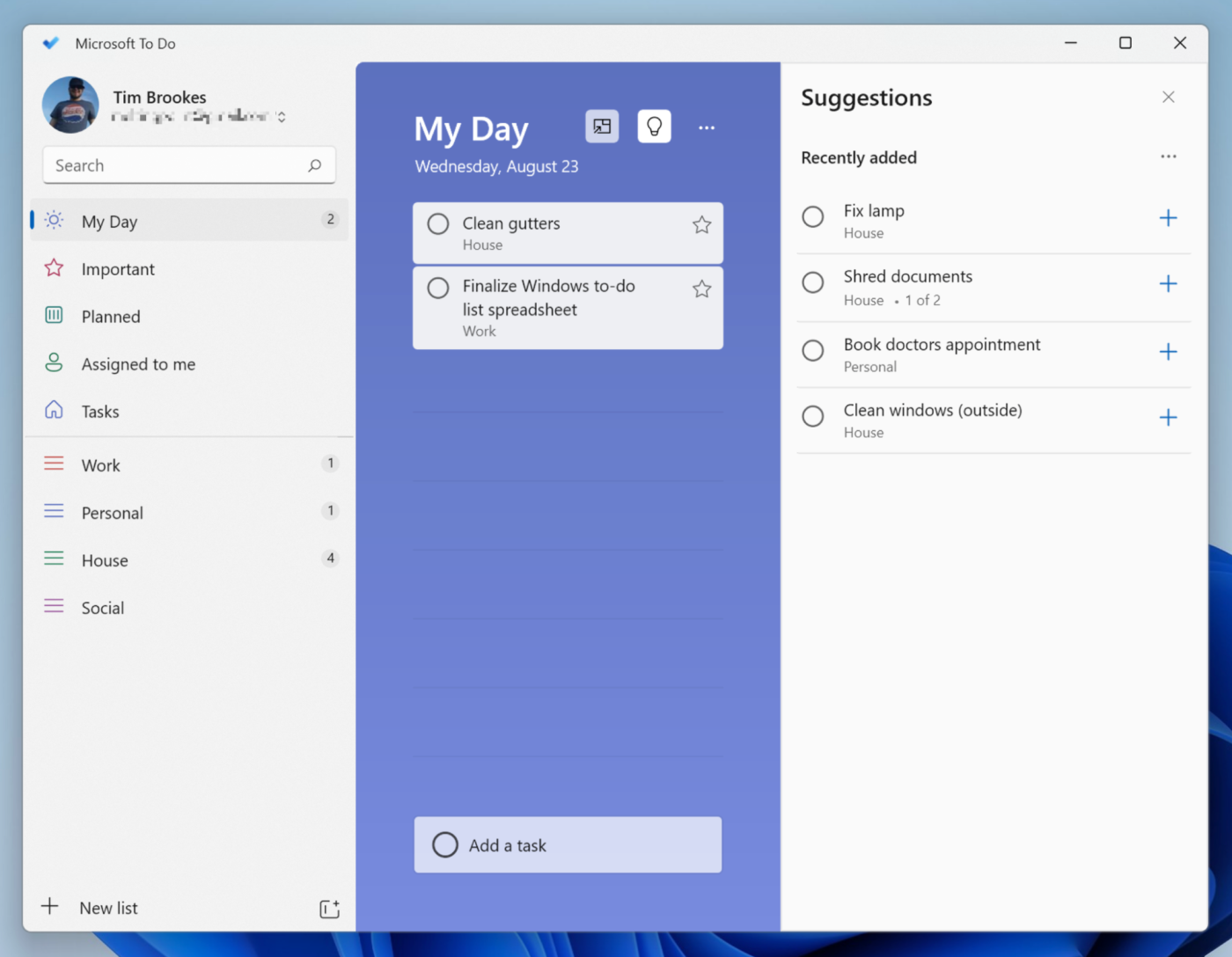Open the Clean gutters task details
1232x957 pixels.
[x=568, y=233]
